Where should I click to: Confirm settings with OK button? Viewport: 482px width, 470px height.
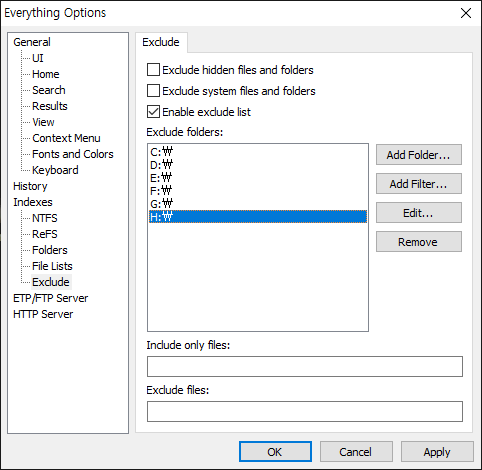point(275,452)
